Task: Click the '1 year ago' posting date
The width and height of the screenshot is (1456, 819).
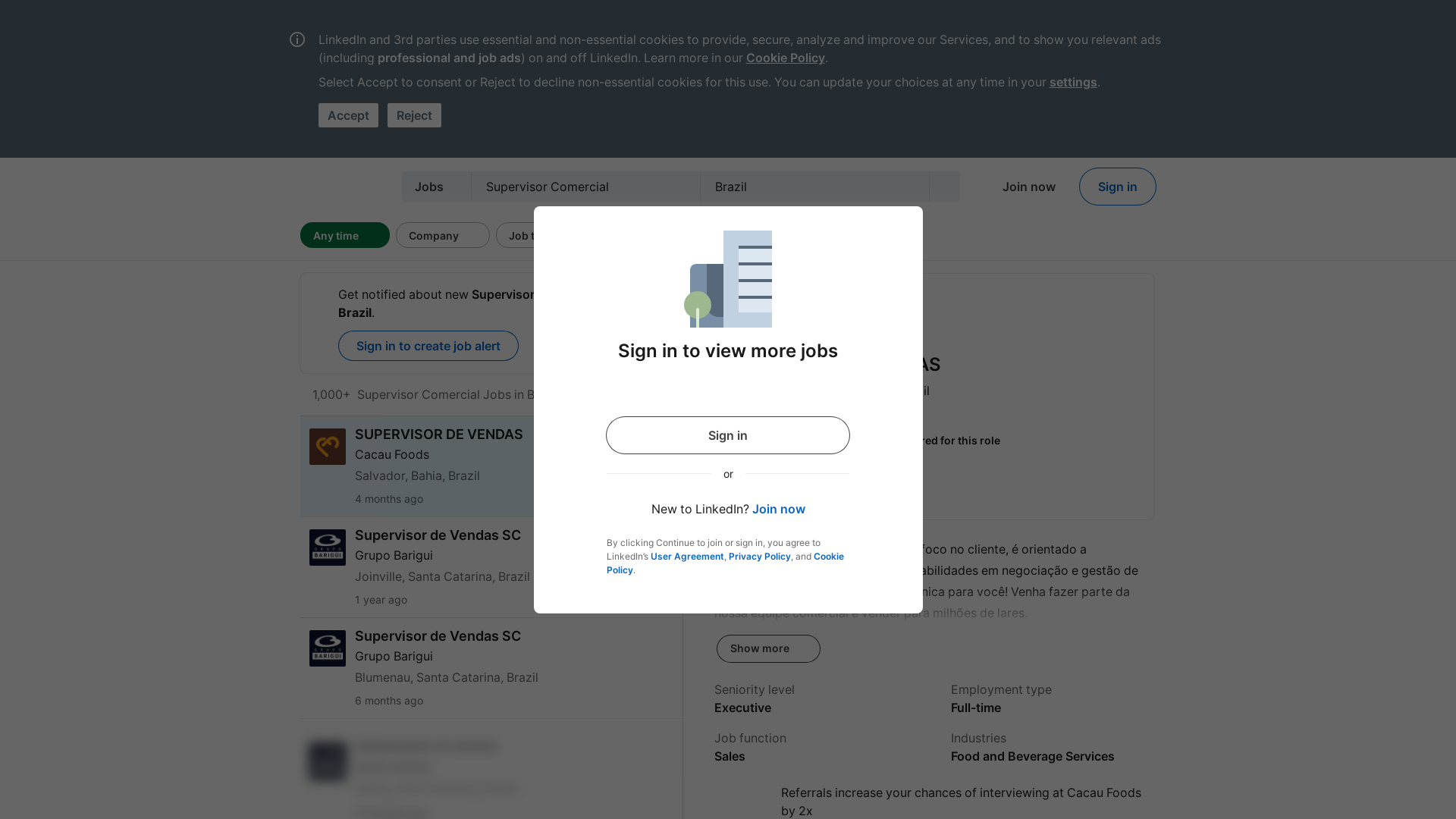Action: [x=381, y=600]
